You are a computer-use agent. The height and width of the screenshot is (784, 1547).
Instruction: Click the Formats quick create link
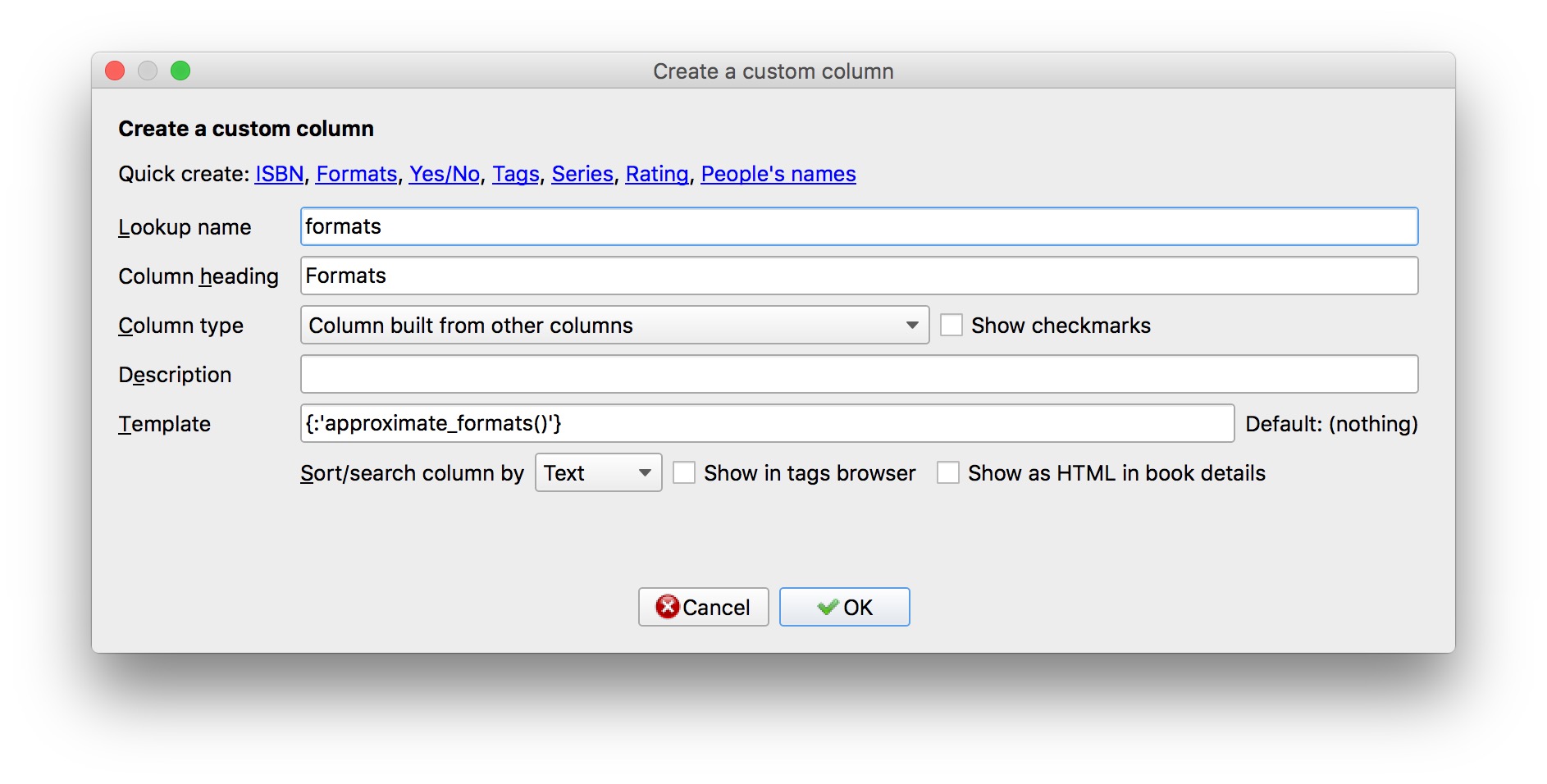[x=356, y=174]
